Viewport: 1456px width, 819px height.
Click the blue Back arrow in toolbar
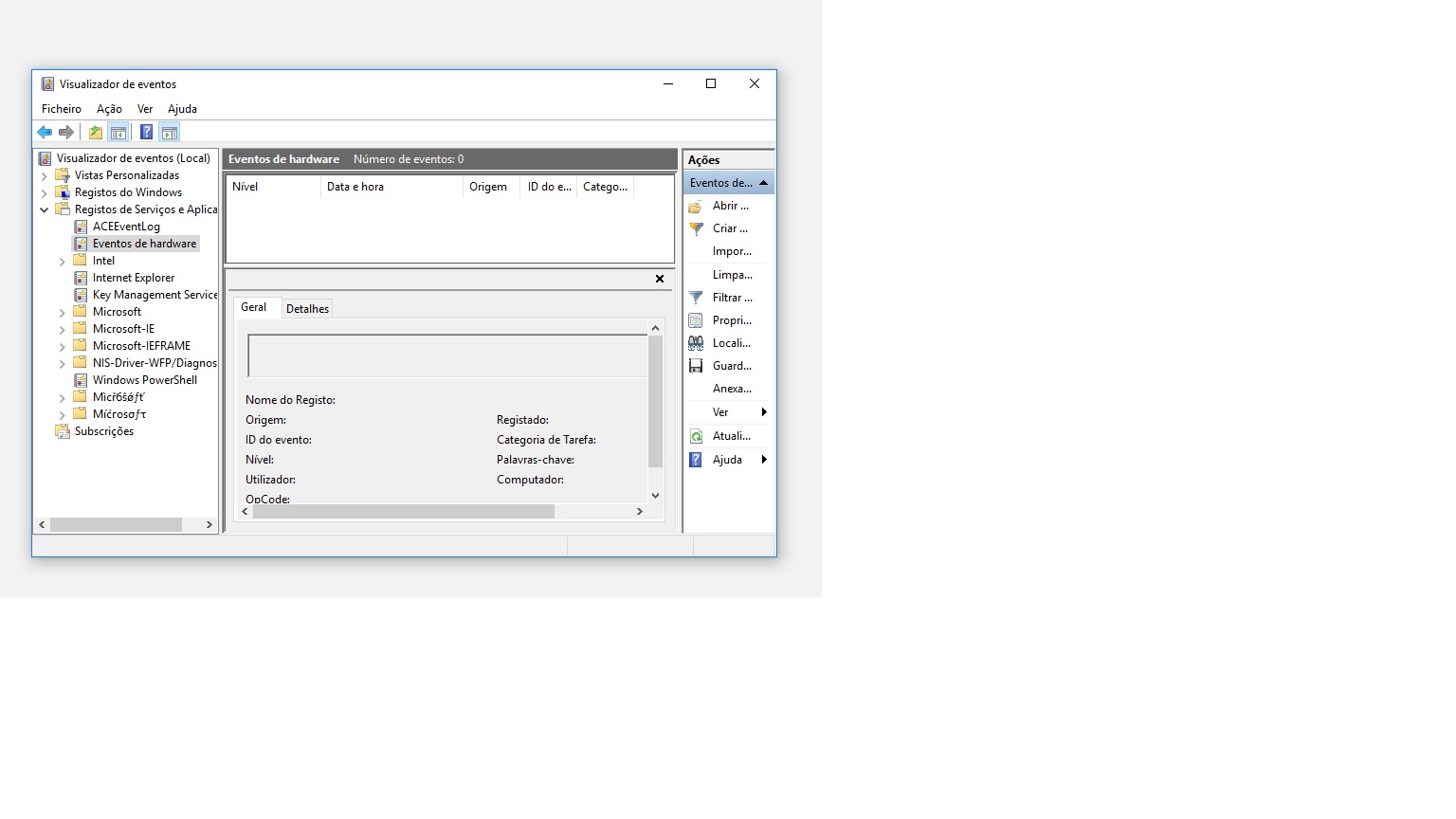(45, 133)
